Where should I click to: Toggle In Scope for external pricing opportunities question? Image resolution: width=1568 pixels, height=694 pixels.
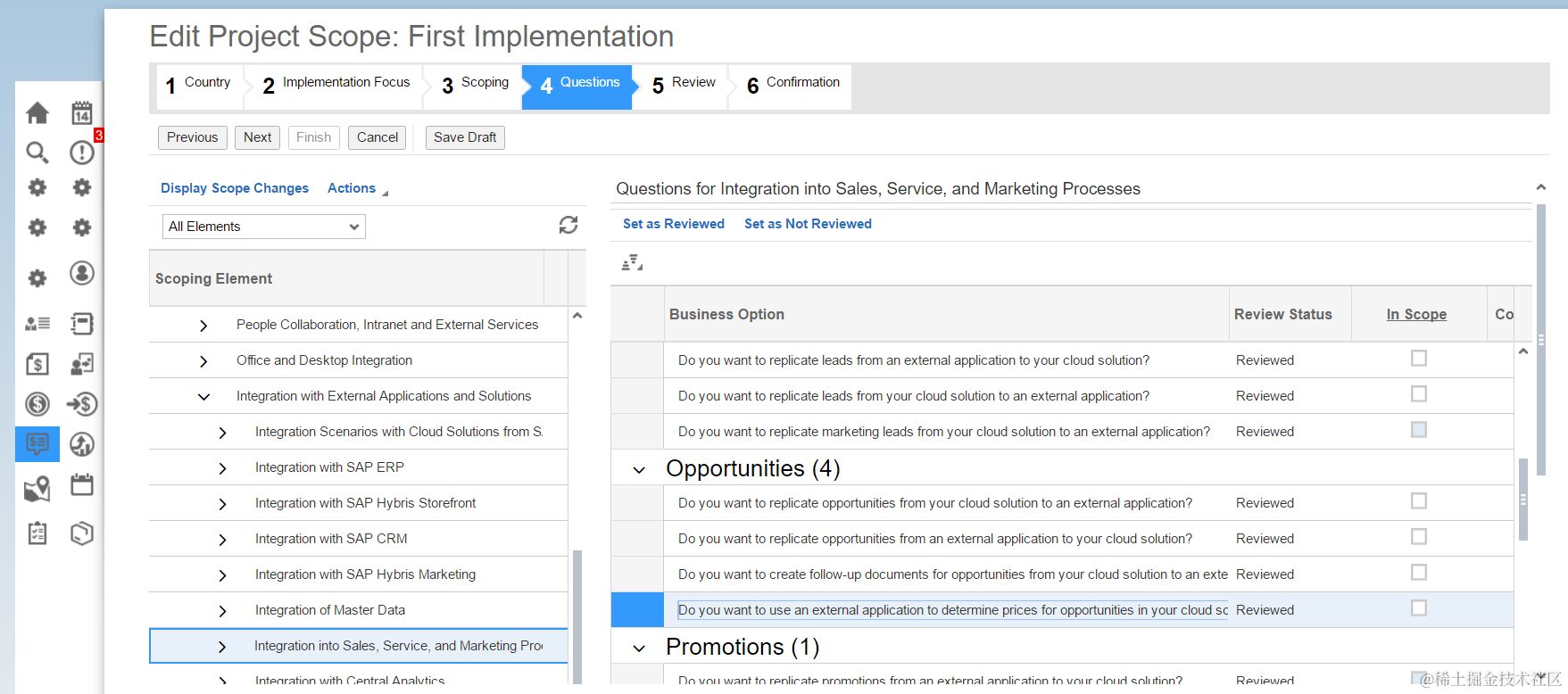(1419, 608)
